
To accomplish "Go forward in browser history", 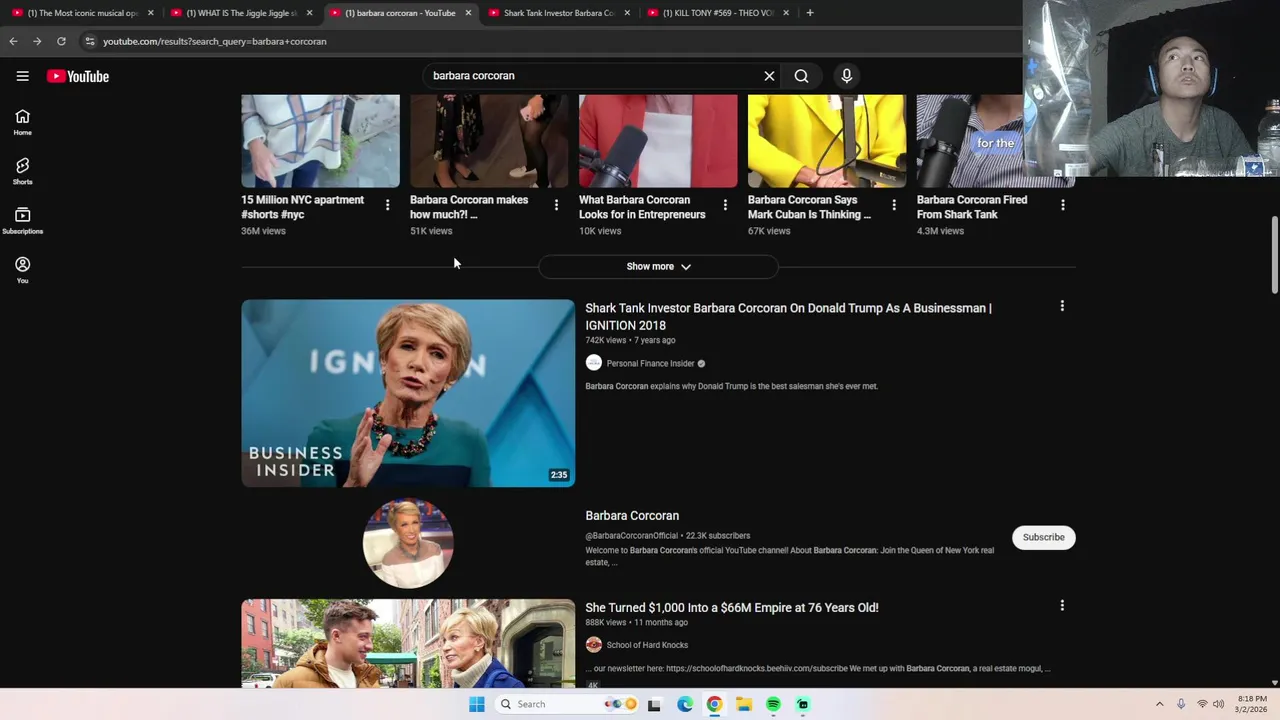I will pos(37,41).
